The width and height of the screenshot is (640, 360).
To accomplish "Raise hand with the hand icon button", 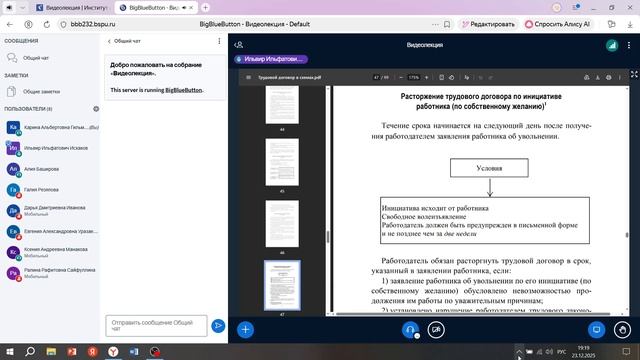I will 622,329.
